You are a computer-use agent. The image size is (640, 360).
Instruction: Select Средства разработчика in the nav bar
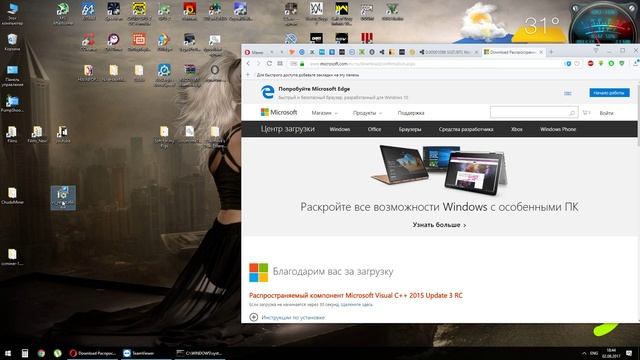click(466, 129)
